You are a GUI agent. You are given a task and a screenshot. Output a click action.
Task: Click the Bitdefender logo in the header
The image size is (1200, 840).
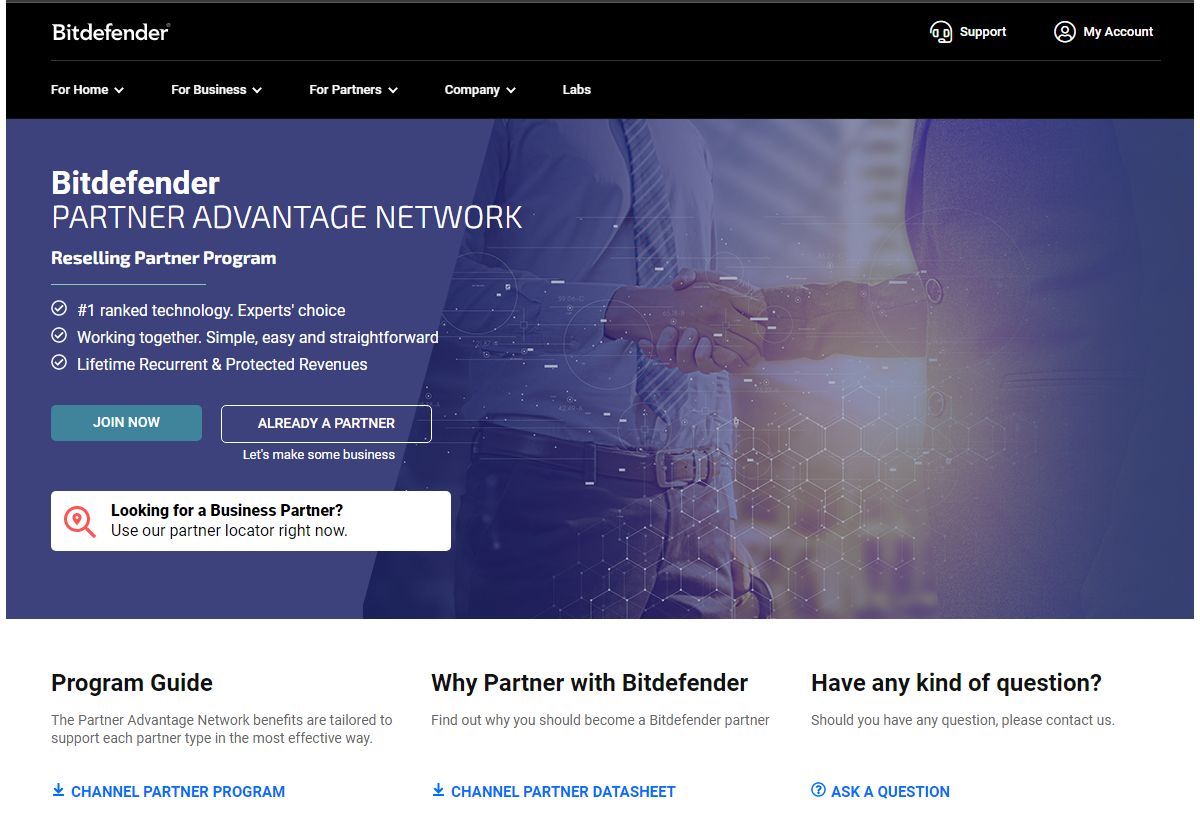click(x=111, y=32)
